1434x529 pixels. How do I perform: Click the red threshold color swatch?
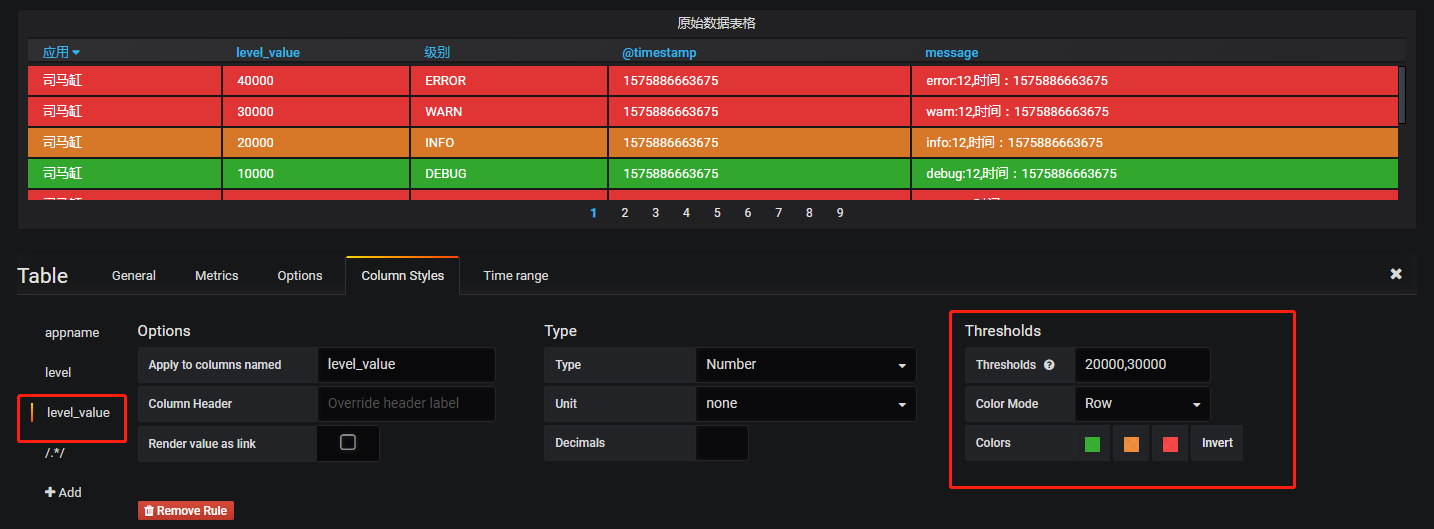[1170, 444]
